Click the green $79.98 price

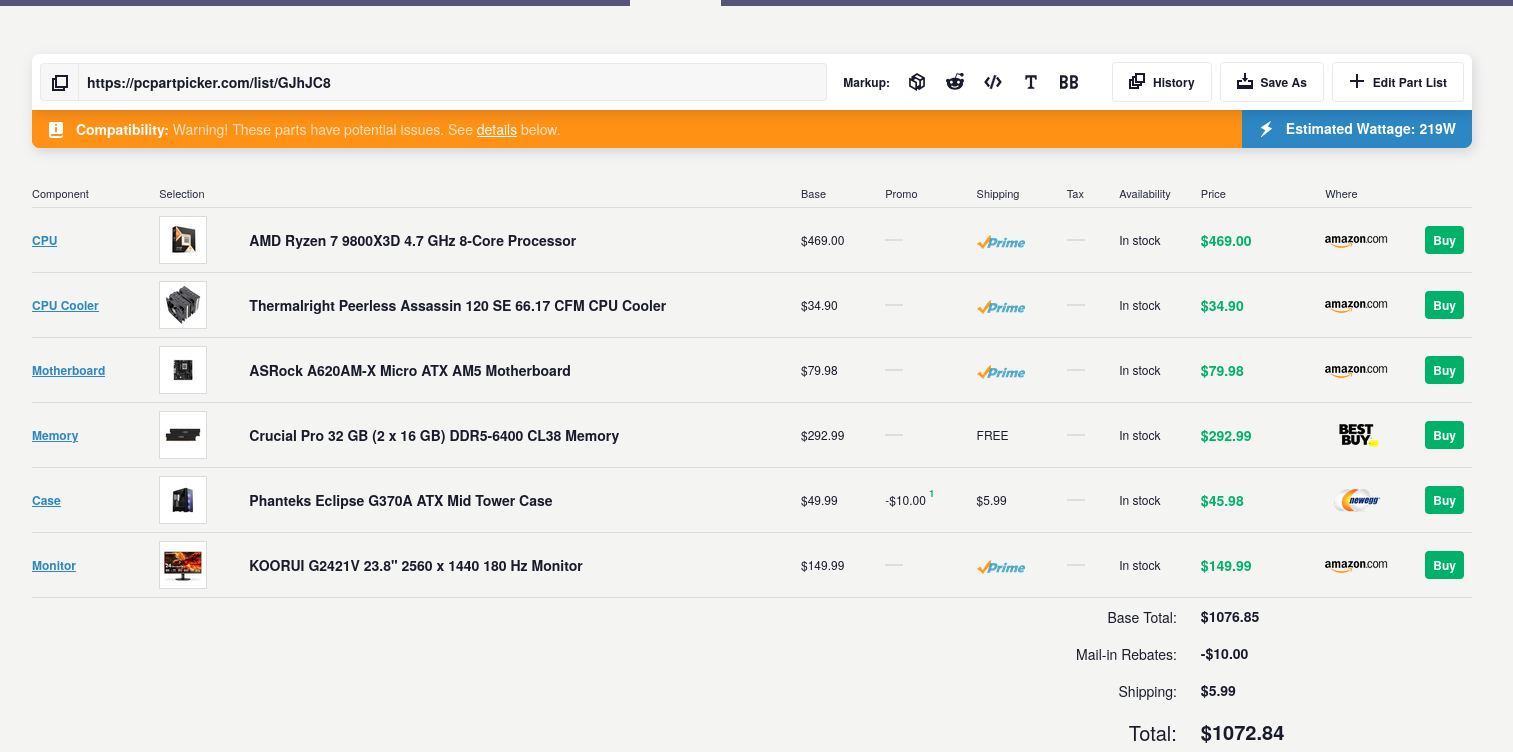pos(1222,371)
